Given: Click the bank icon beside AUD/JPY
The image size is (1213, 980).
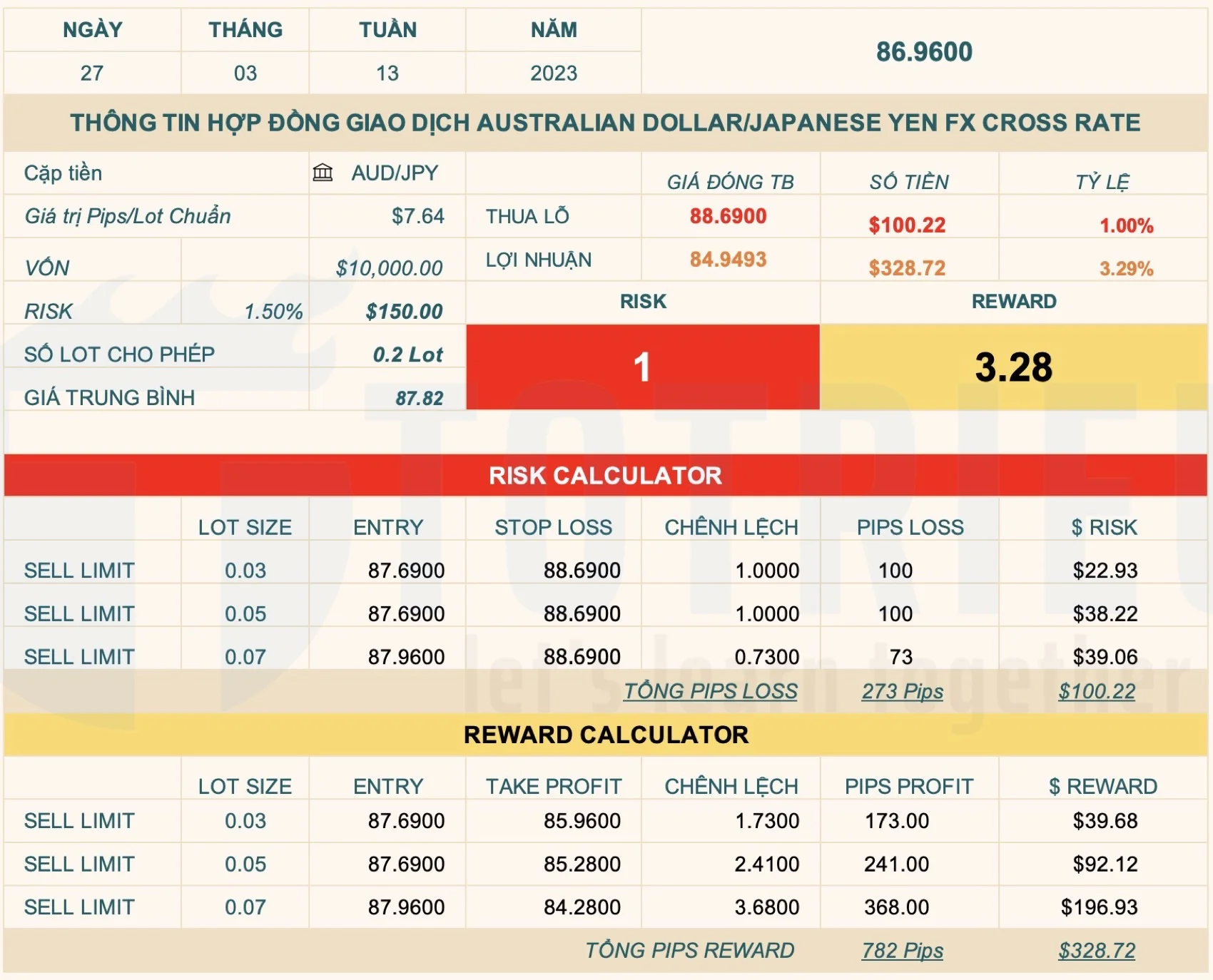Looking at the screenshot, I should click(323, 173).
